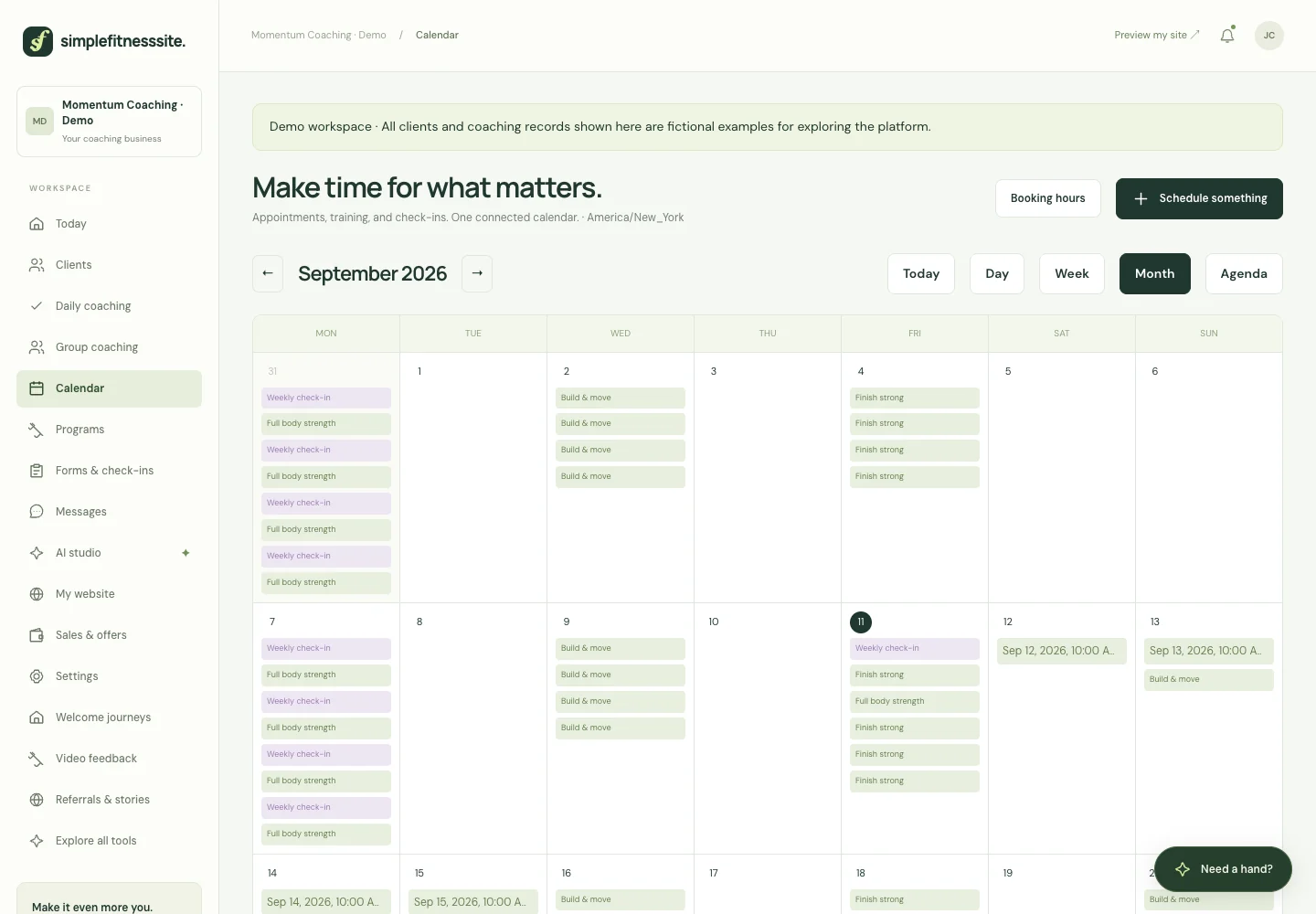The width and height of the screenshot is (1316, 914).
Task: Open the Preview my site link
Action: (1157, 36)
